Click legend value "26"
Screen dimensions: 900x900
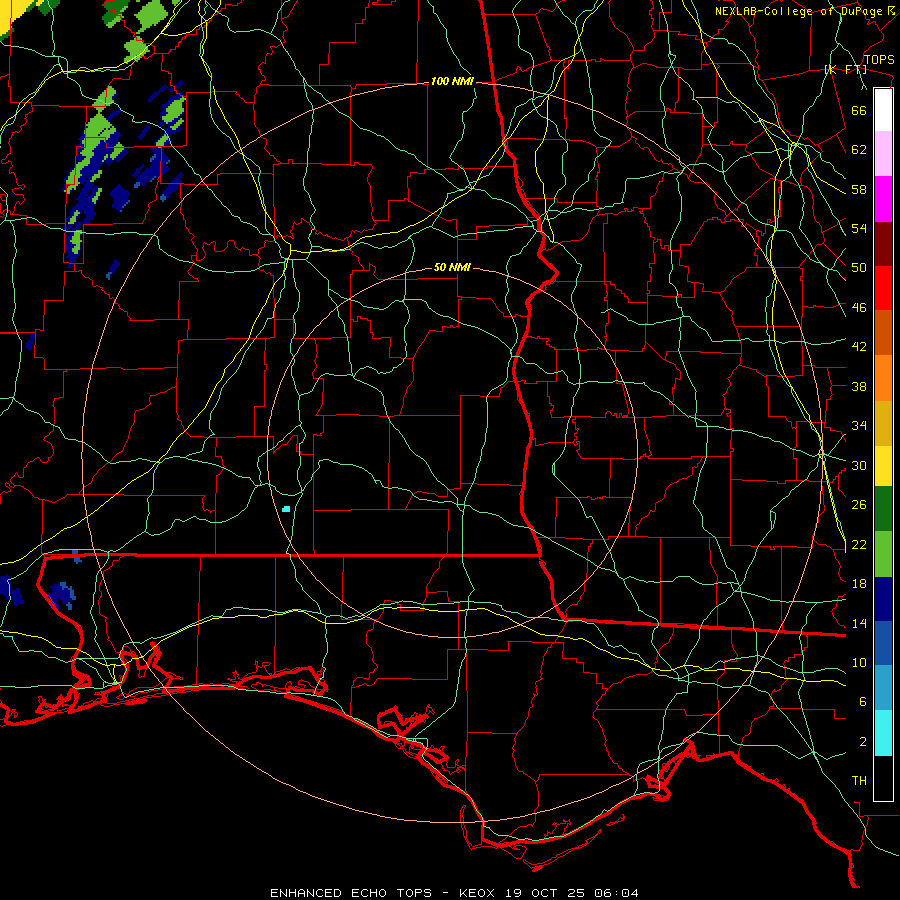pos(859,505)
